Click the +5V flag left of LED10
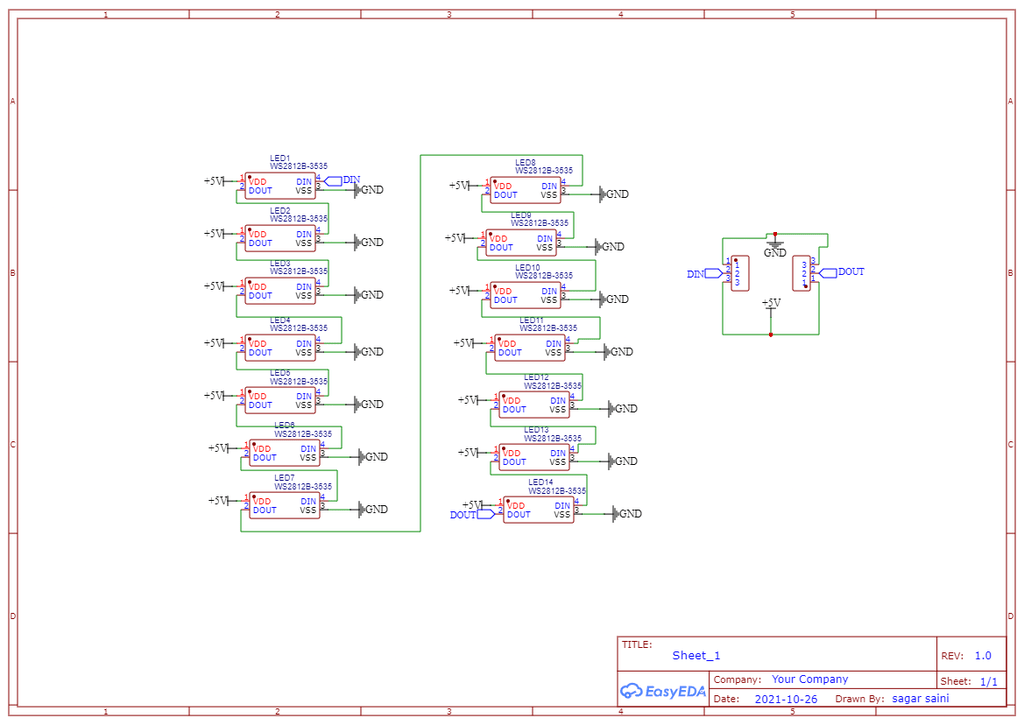The image size is (1024, 725). 460,291
